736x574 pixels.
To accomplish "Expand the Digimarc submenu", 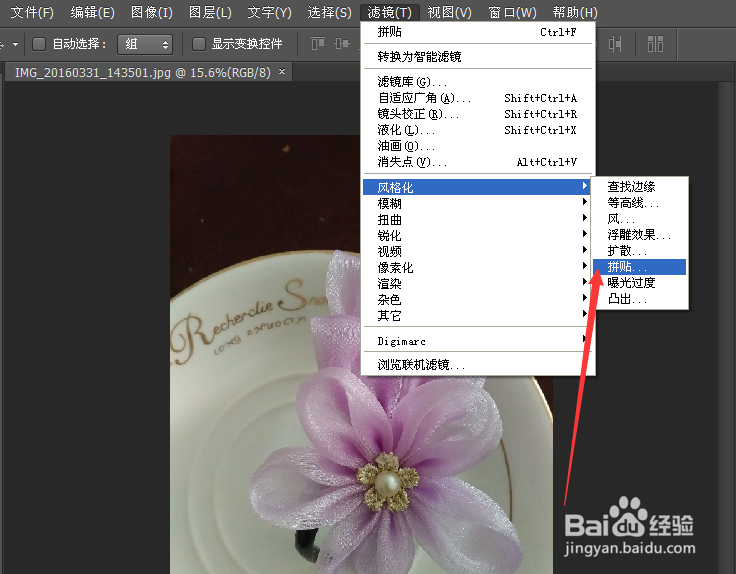I will coord(478,341).
